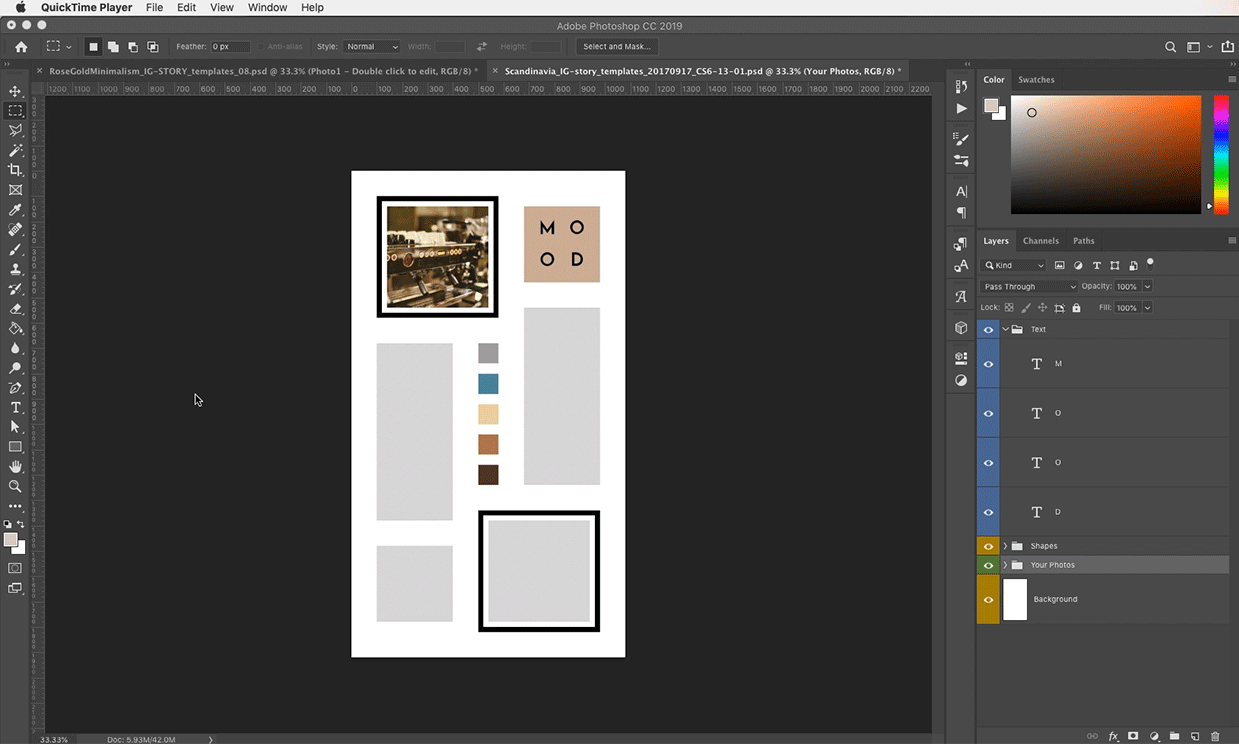The width and height of the screenshot is (1239, 744).
Task: Hide the M text layer
Action: [x=988, y=364]
